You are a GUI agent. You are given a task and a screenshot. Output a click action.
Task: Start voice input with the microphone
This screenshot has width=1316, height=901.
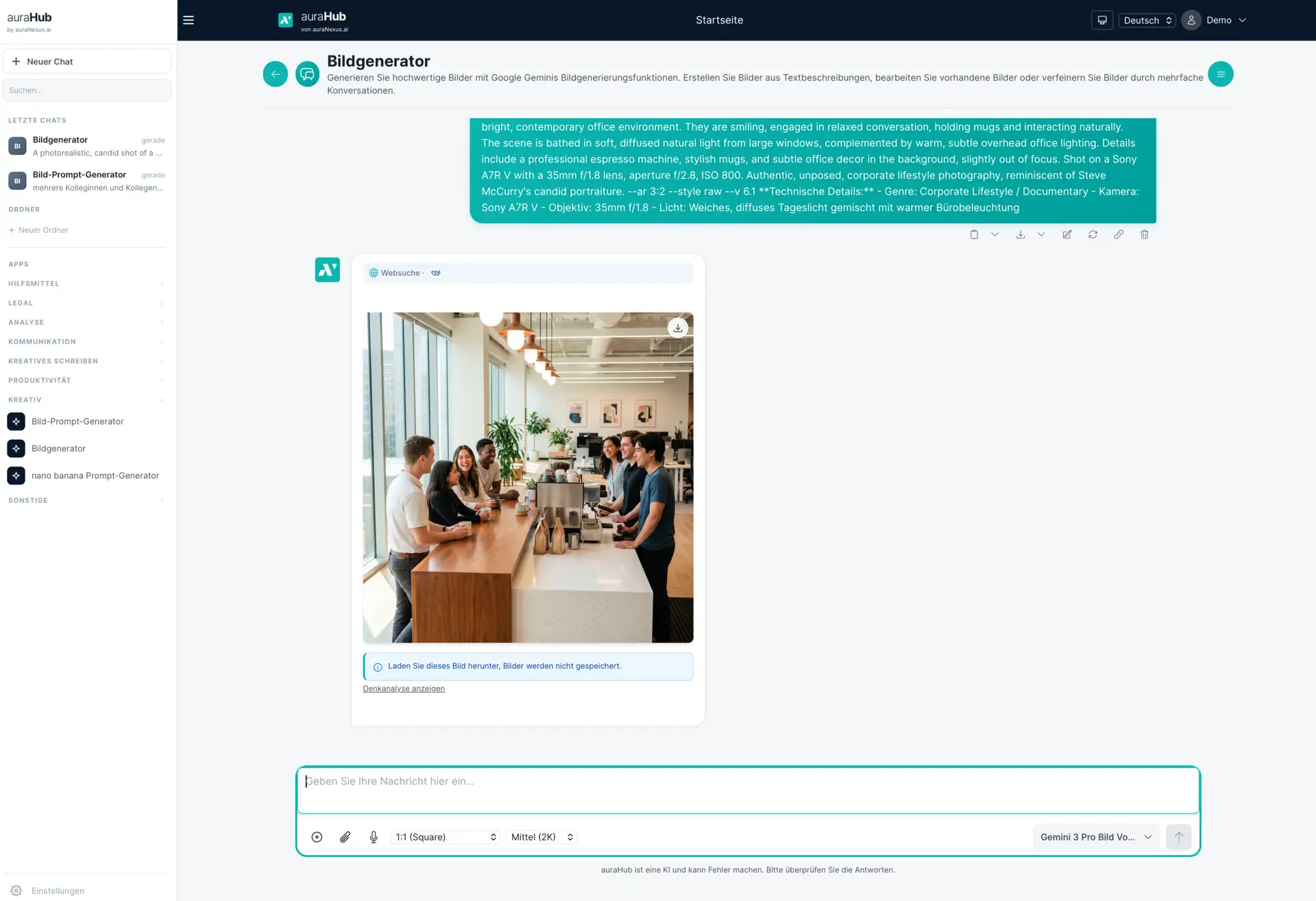374,837
